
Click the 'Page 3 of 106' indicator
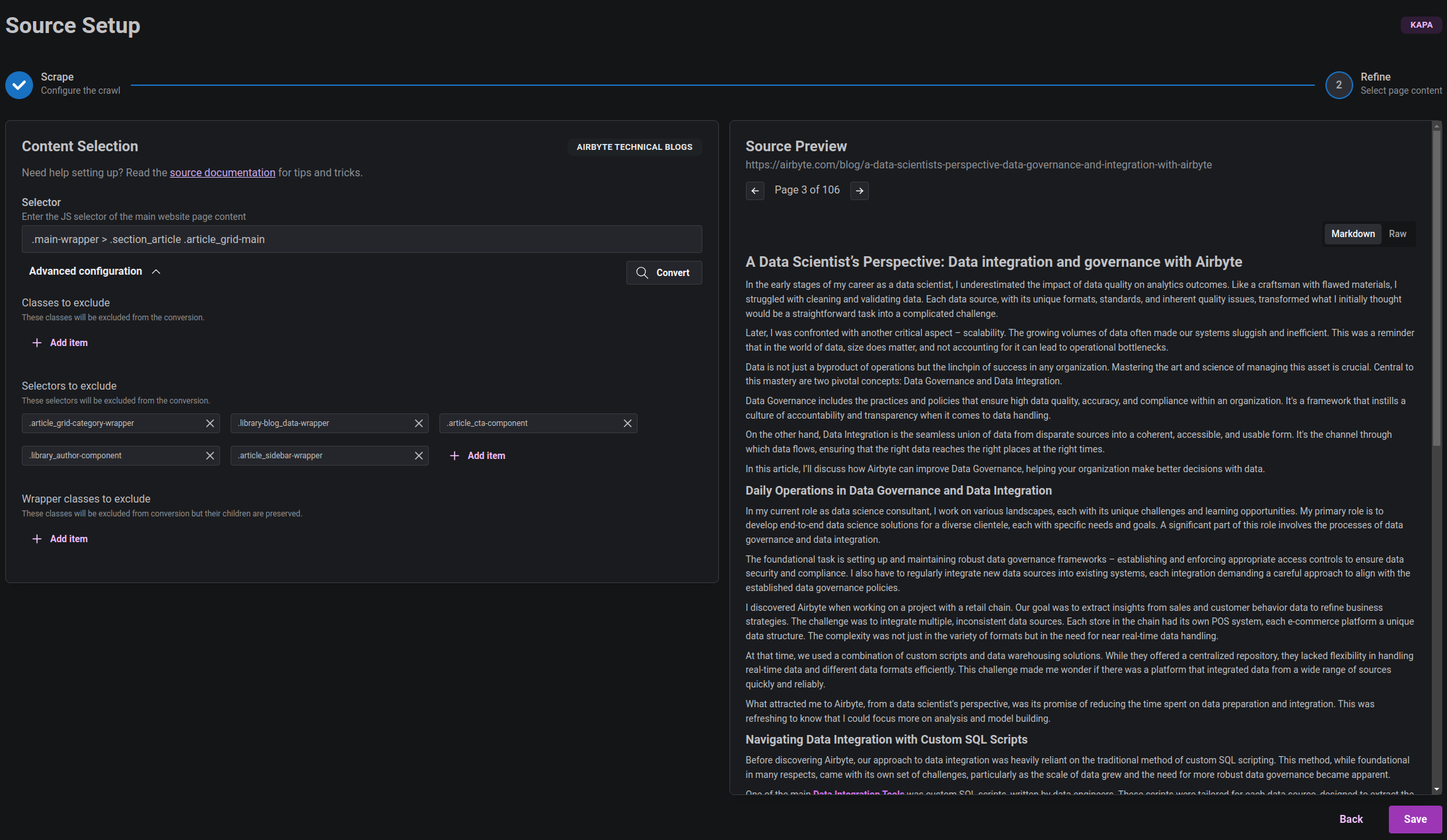pos(807,190)
